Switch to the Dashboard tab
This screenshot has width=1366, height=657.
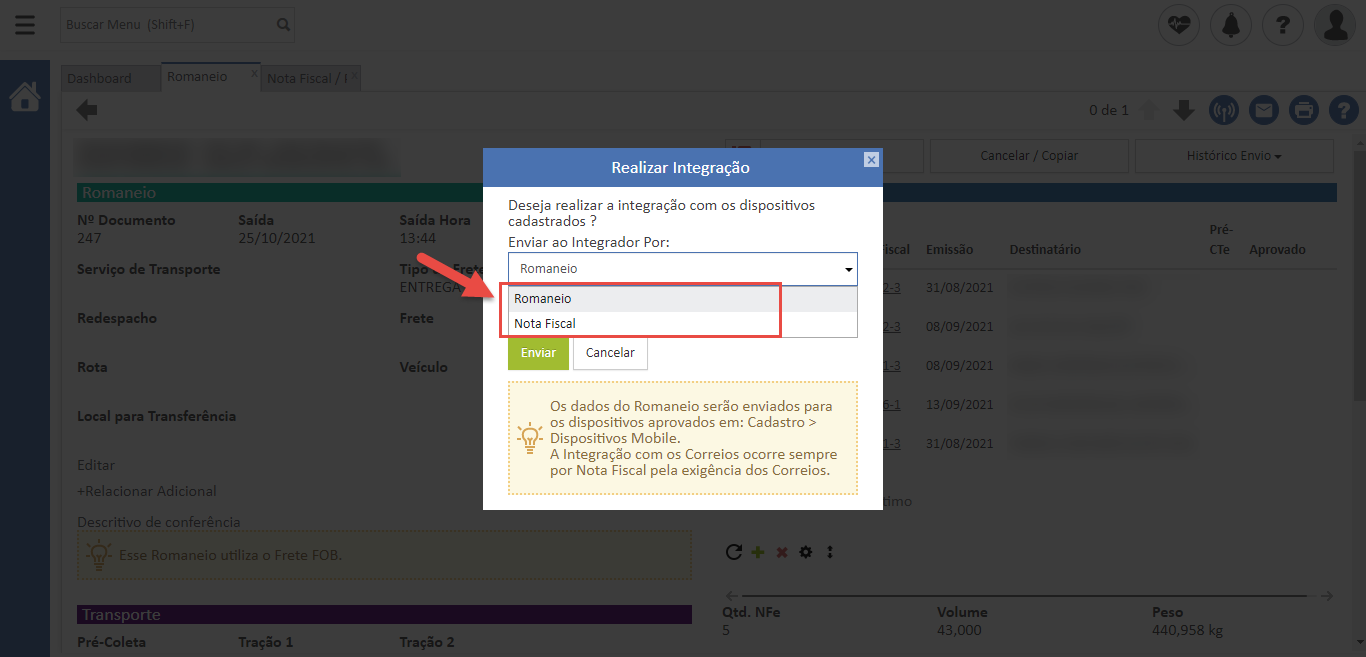[x=100, y=78]
